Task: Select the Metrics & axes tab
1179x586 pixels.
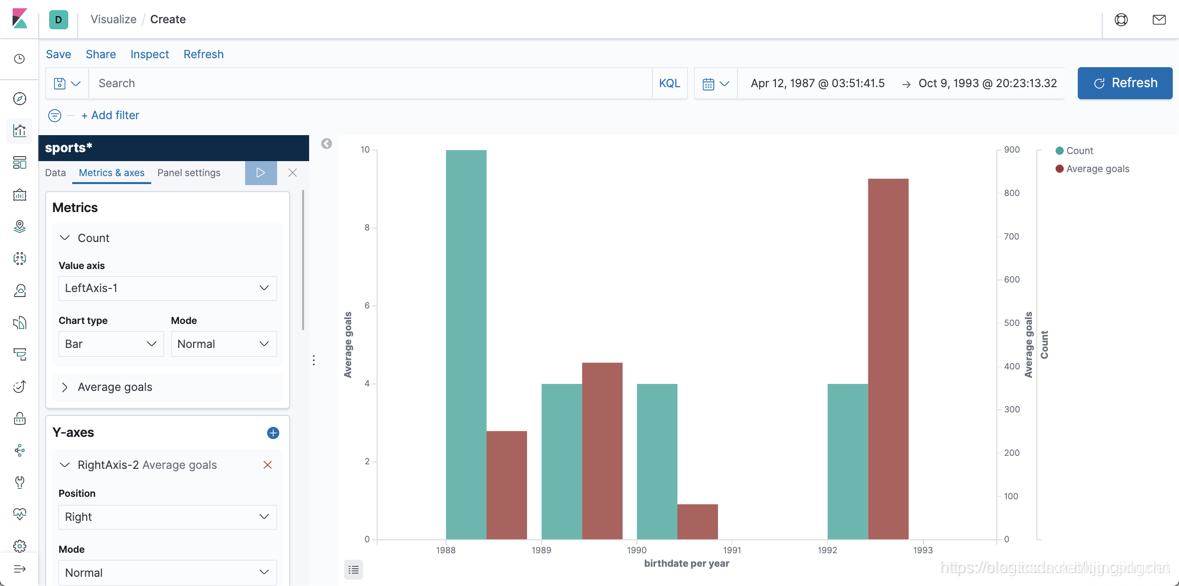Action: [x=111, y=172]
